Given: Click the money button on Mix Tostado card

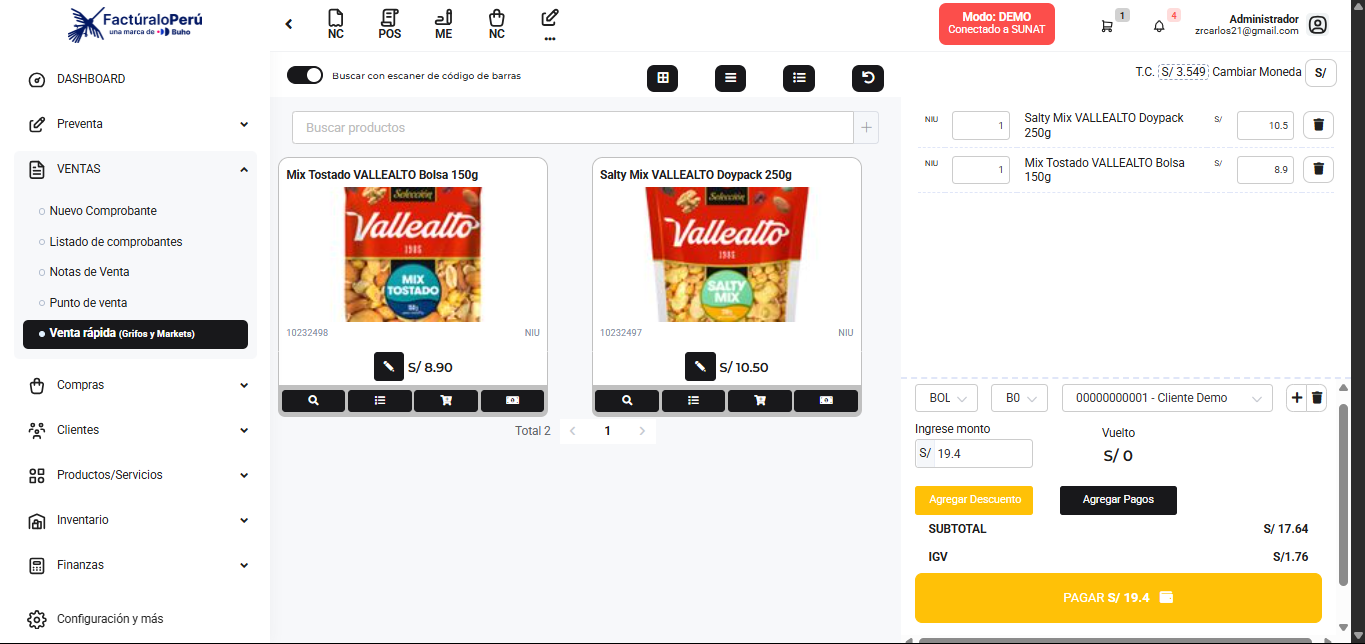Looking at the screenshot, I should (512, 400).
